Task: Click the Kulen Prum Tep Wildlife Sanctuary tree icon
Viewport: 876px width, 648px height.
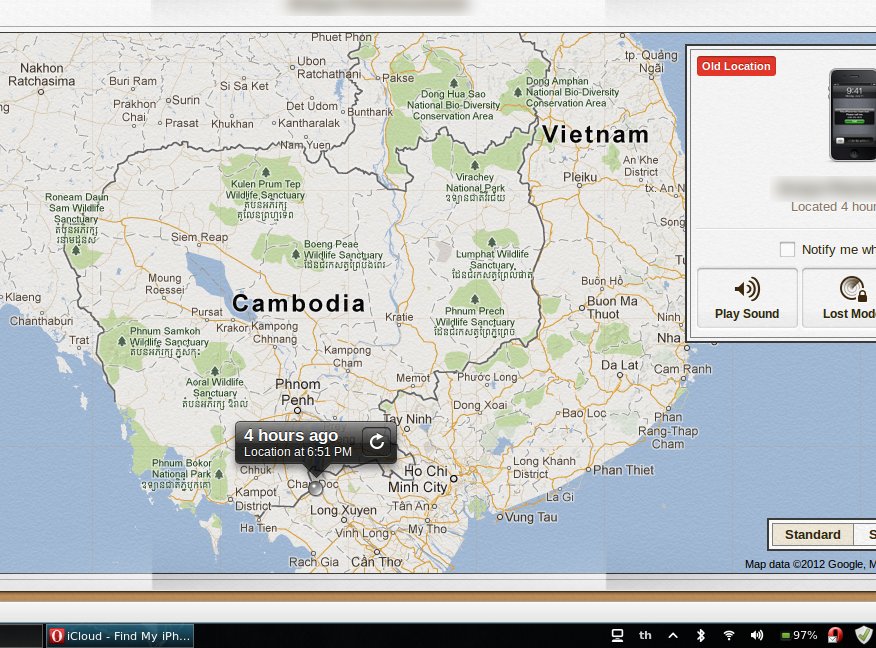Action: (x=266, y=171)
